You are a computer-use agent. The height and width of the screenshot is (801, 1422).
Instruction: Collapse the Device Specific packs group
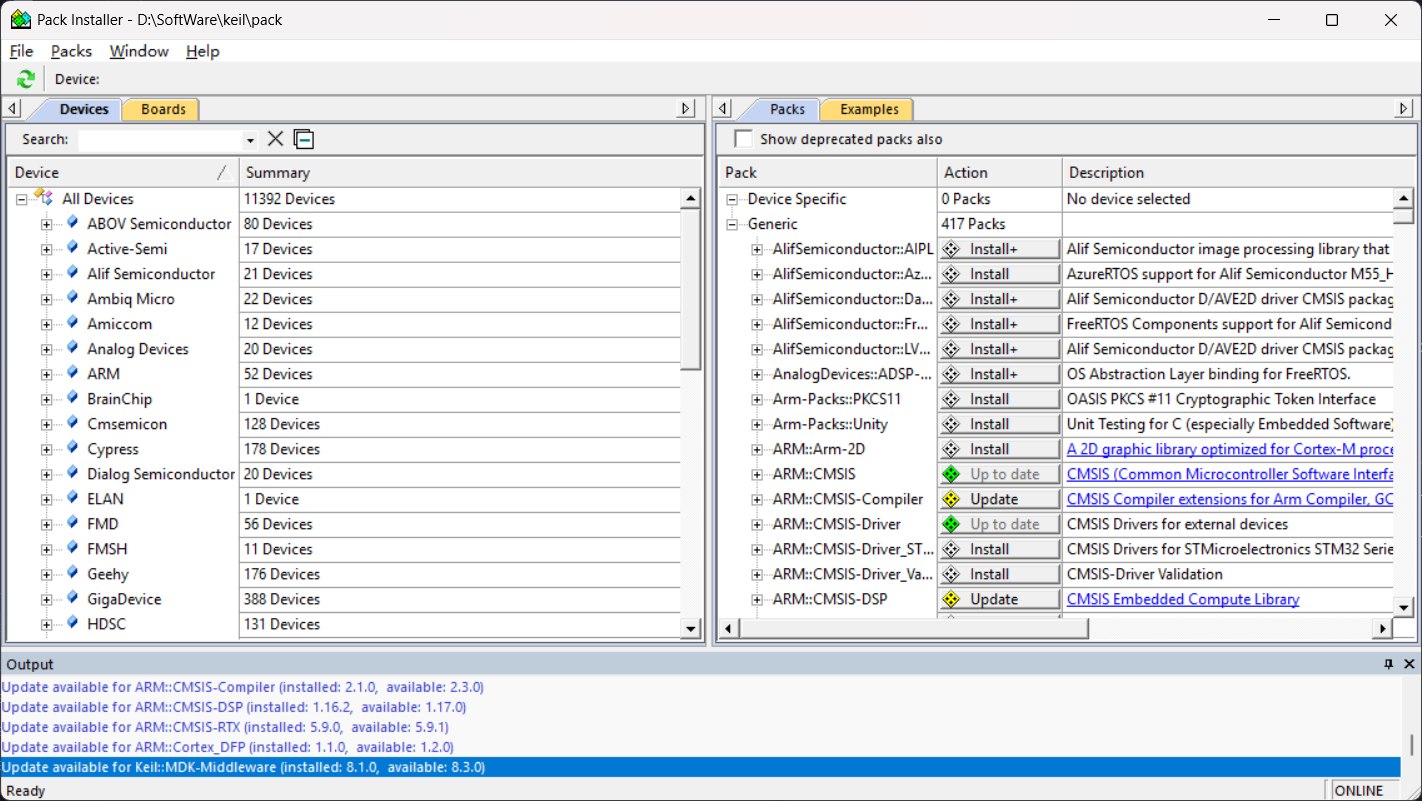tap(733, 199)
